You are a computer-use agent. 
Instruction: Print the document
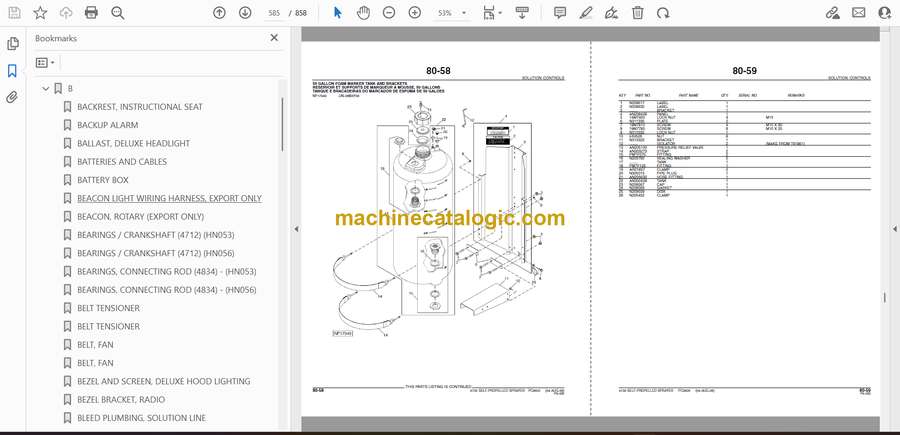click(91, 13)
